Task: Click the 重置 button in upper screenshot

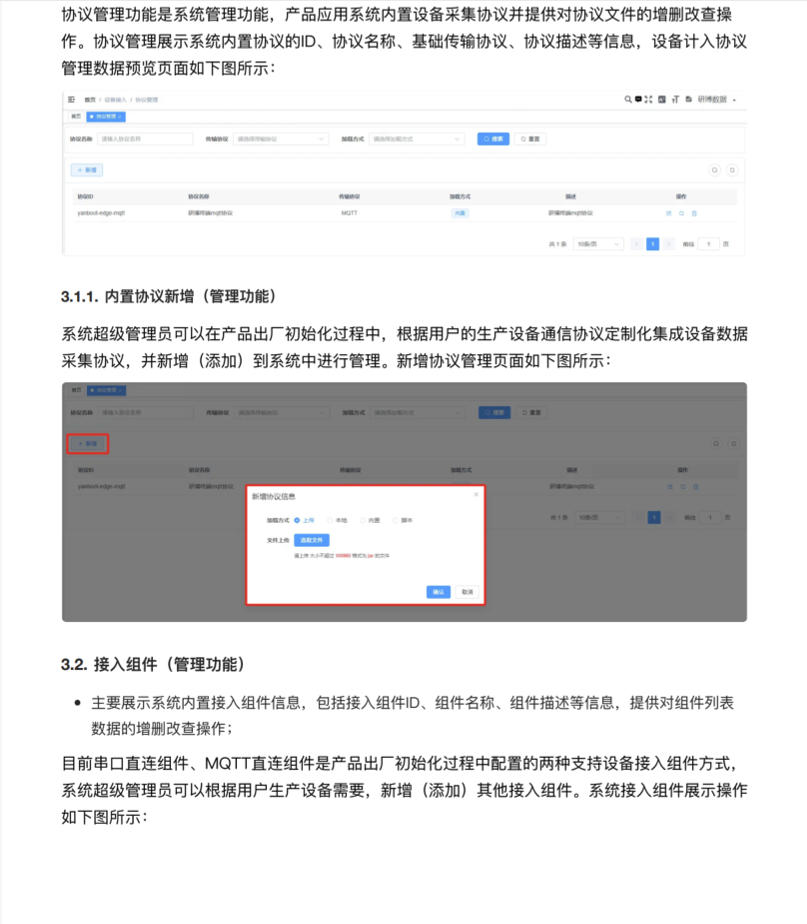Action: click(x=531, y=139)
